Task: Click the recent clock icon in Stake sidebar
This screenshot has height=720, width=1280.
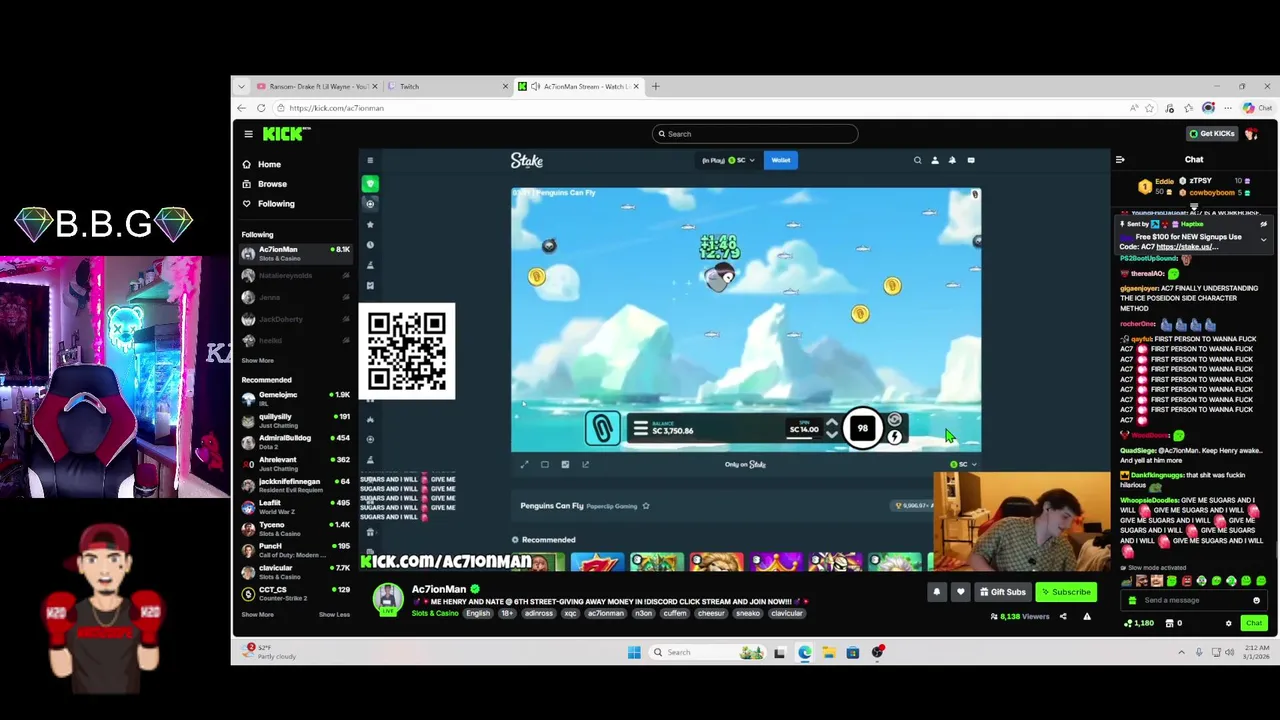Action: 370,245
